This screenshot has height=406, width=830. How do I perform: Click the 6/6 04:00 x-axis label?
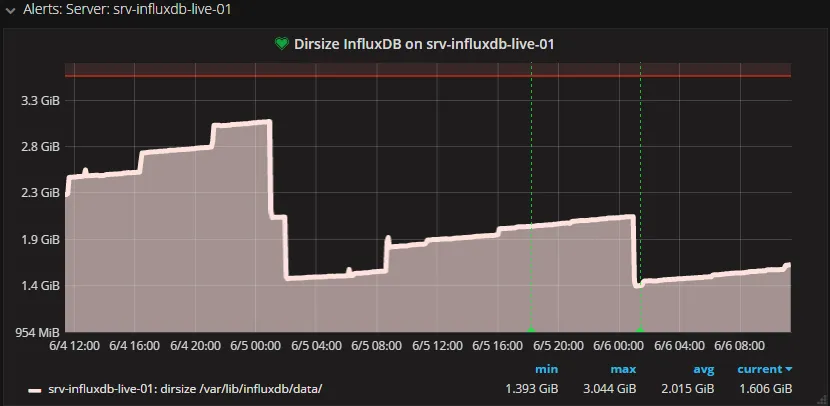[x=679, y=346]
